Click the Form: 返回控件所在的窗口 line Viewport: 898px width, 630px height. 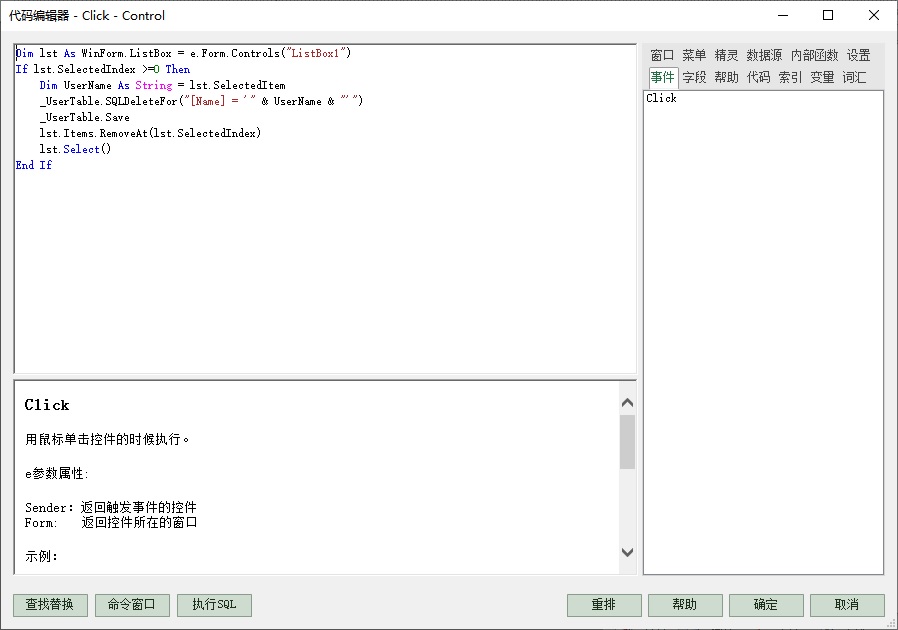point(111,522)
